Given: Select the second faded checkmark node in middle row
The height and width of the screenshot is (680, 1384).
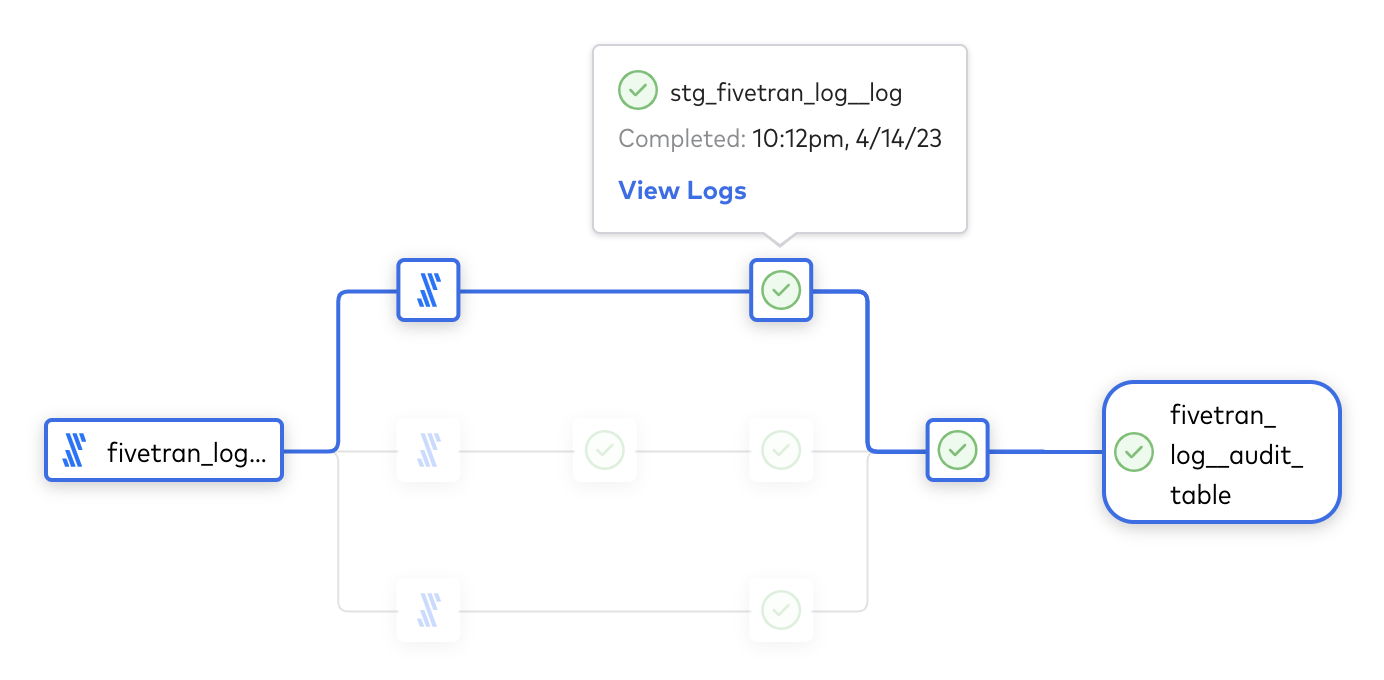Looking at the screenshot, I should tap(781, 450).
